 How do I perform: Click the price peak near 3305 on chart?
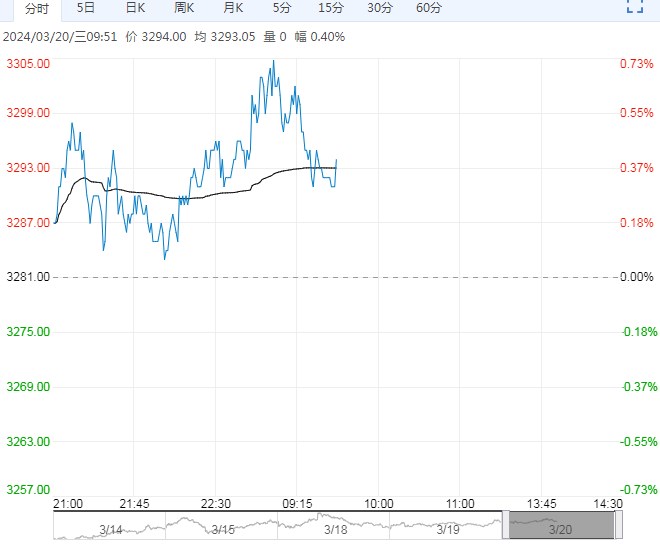pyautogui.click(x=273, y=61)
